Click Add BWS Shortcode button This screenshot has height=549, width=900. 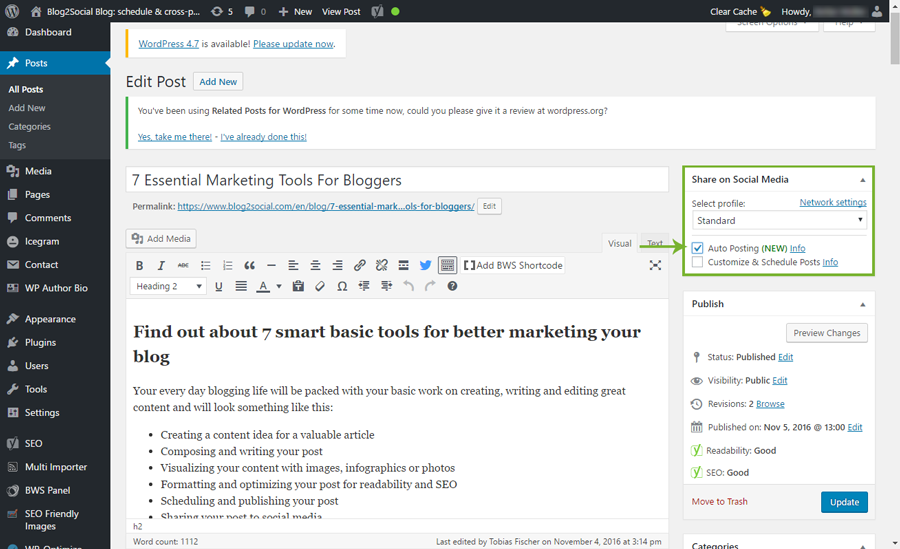513,265
